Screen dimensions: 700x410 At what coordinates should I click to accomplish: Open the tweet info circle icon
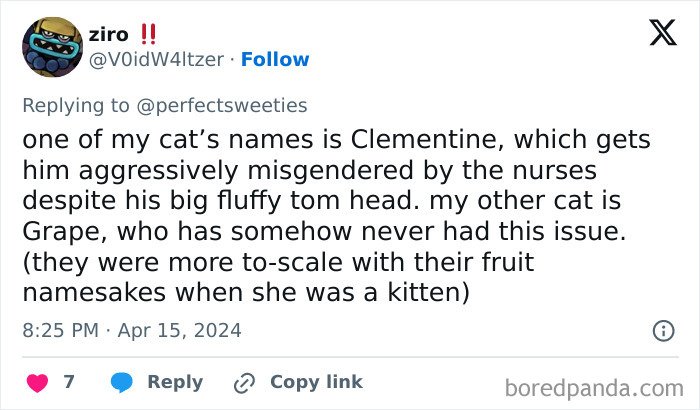tap(662, 330)
